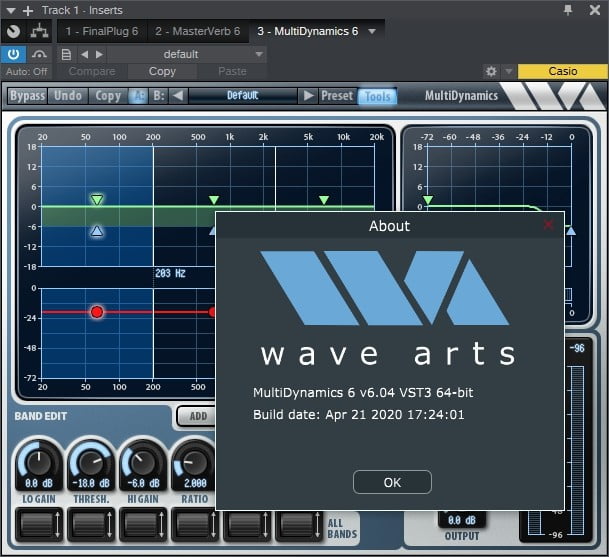Select green marker of the middle band
The width and height of the screenshot is (609, 557).
pyautogui.click(x=214, y=200)
